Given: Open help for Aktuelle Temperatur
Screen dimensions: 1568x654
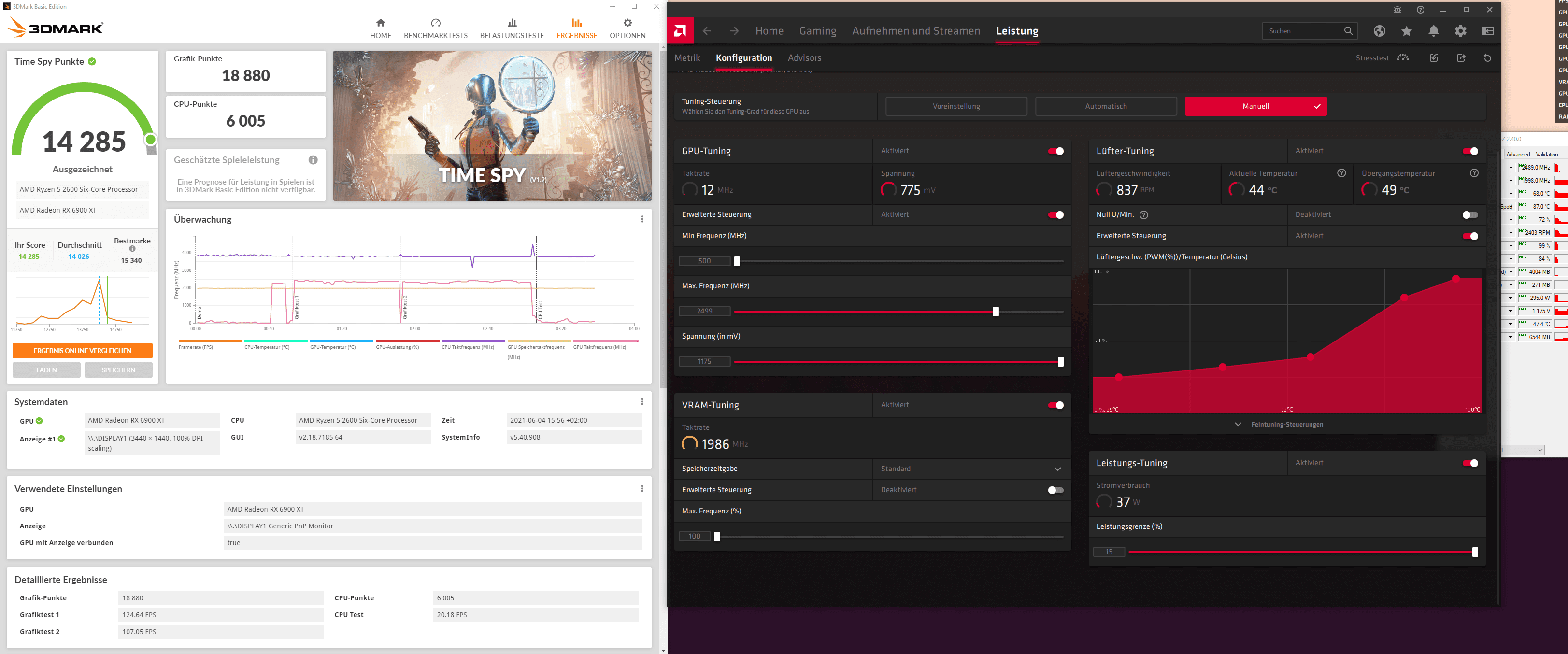Looking at the screenshot, I should [x=1341, y=173].
